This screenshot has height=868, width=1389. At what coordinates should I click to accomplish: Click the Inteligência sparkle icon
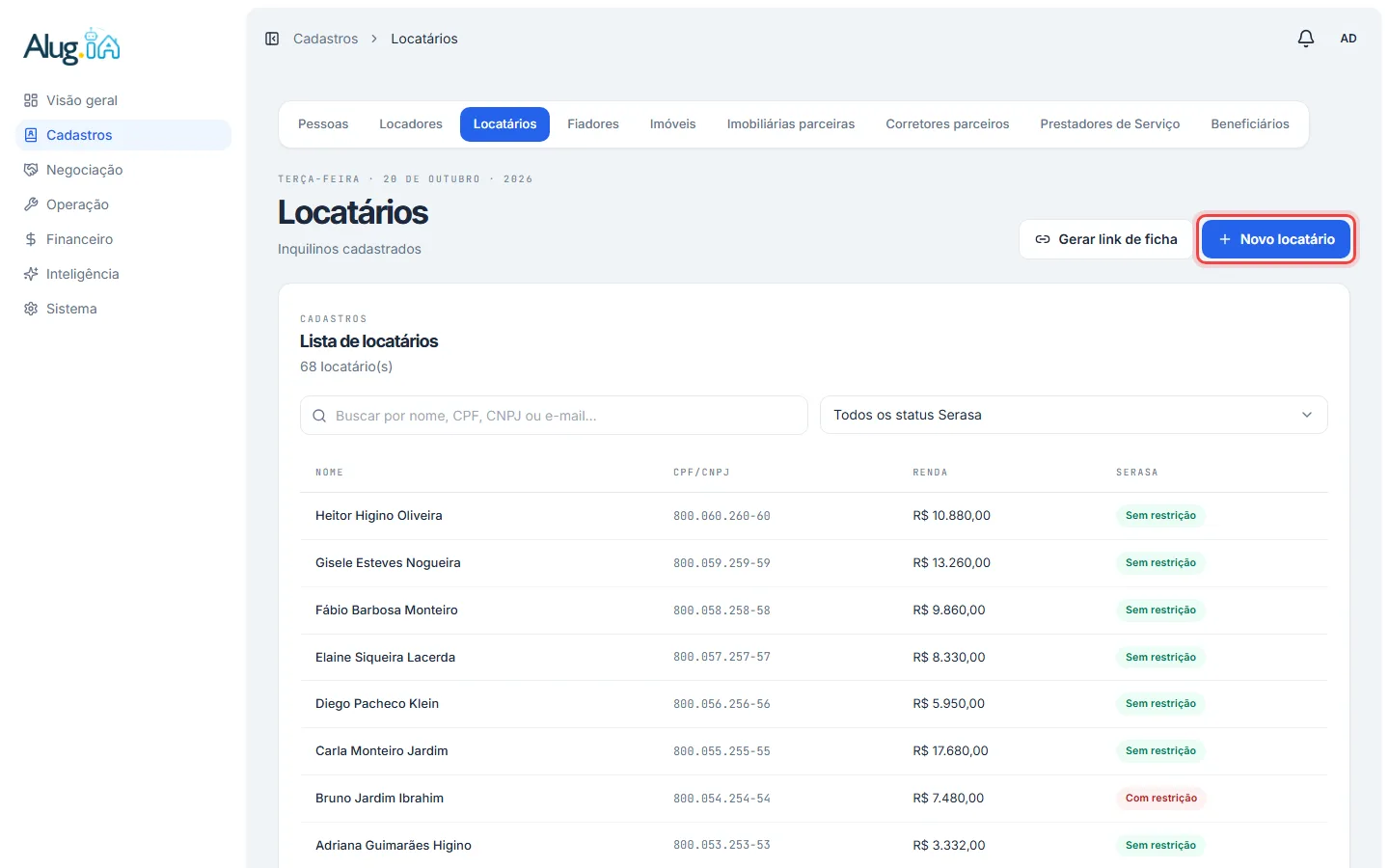coord(31,274)
